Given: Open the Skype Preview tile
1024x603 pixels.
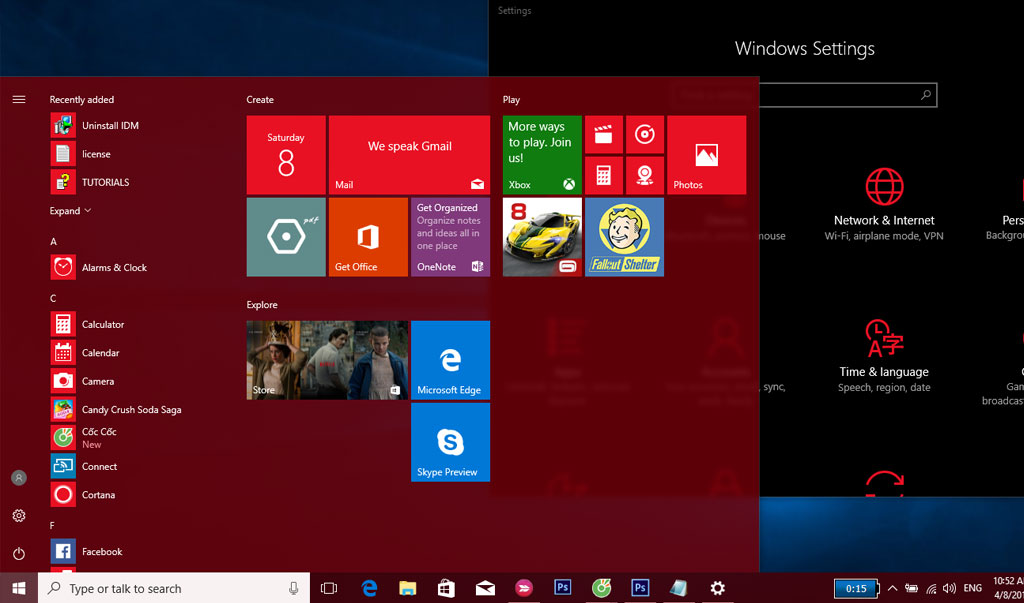Looking at the screenshot, I should tap(450, 442).
